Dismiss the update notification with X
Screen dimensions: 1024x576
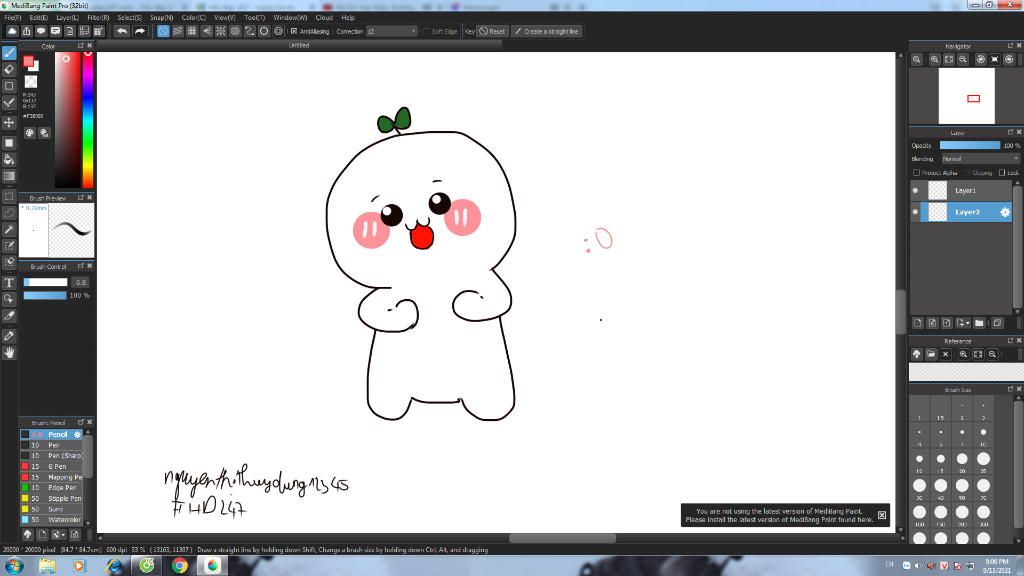(x=882, y=515)
